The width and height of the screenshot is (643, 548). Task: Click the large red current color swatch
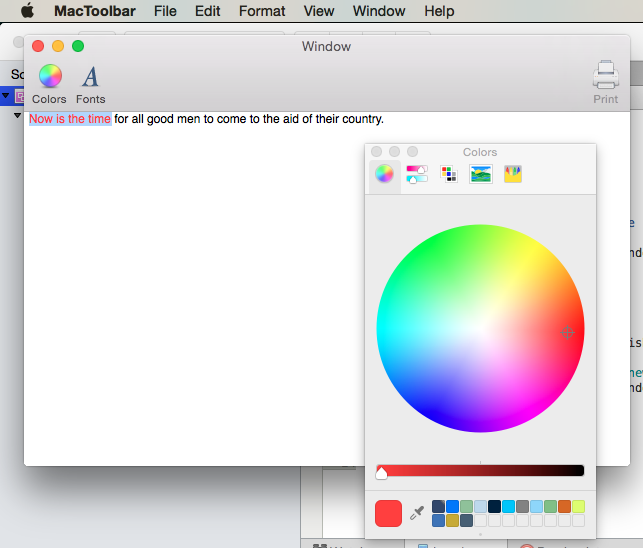(x=388, y=513)
